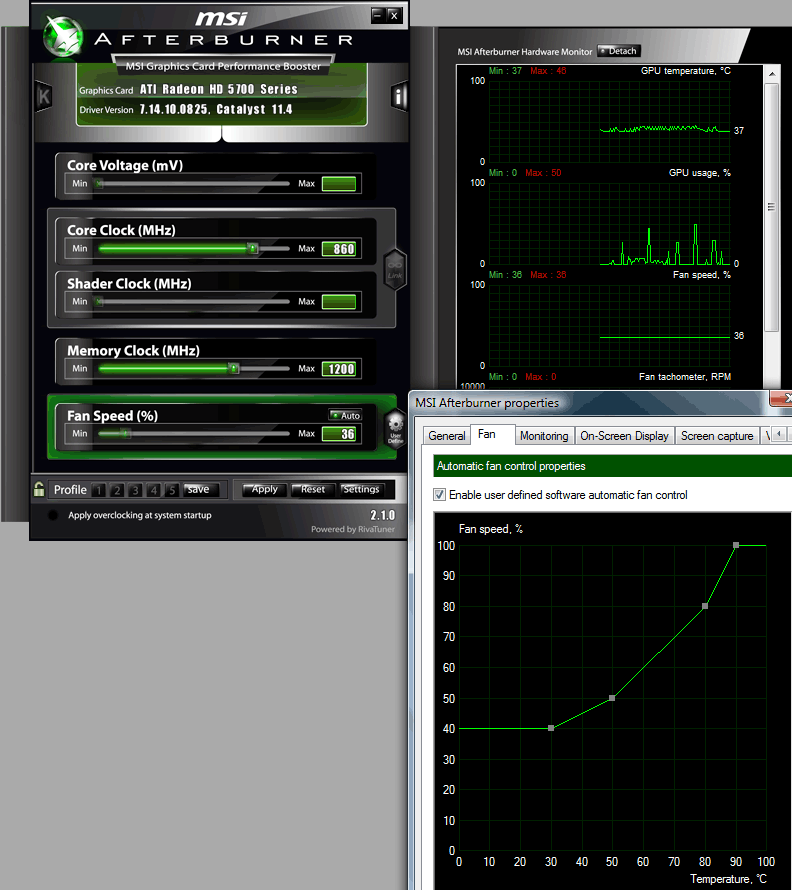Select profile slot 1

[x=99, y=490]
